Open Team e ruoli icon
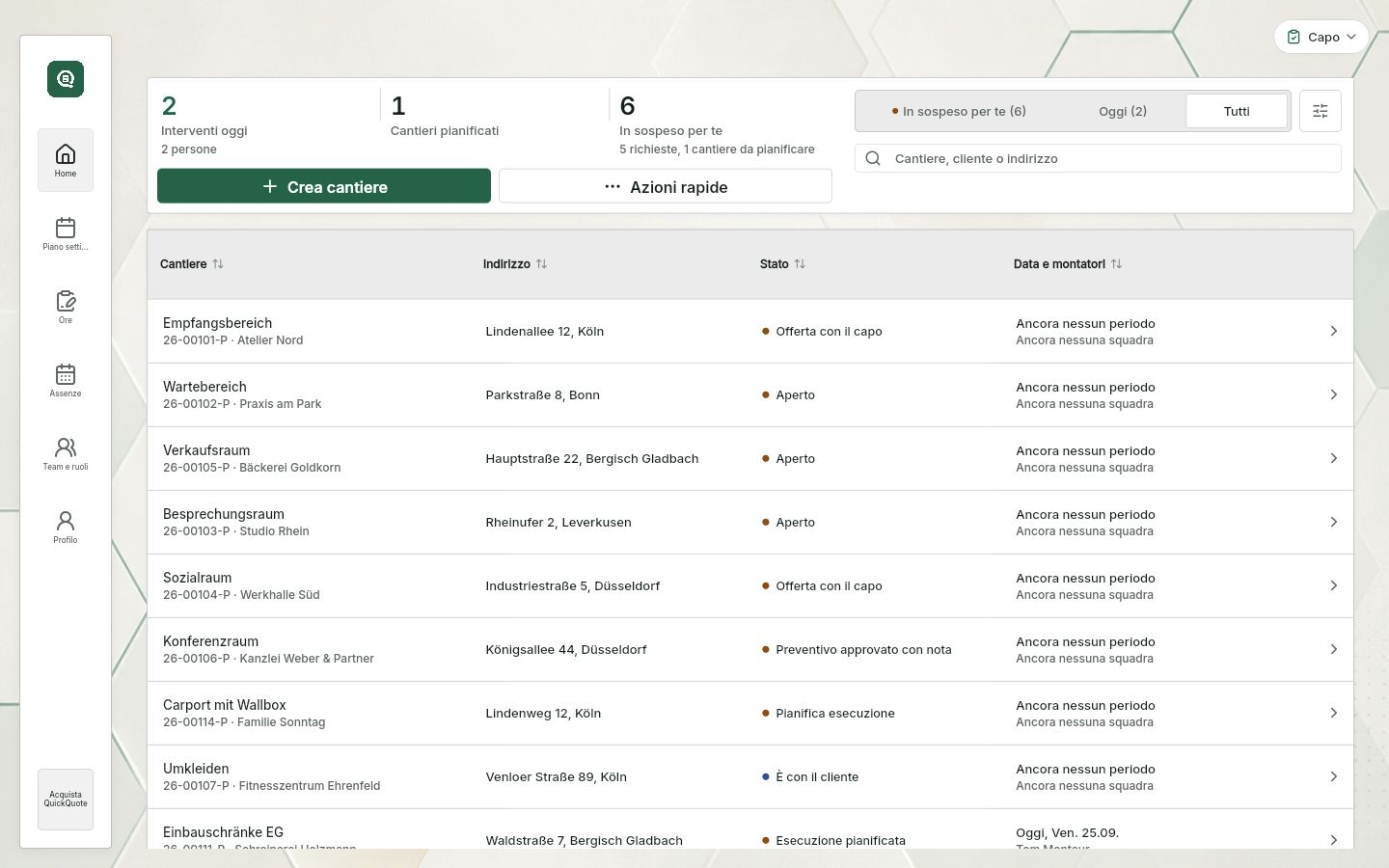The image size is (1389, 868). [66, 448]
